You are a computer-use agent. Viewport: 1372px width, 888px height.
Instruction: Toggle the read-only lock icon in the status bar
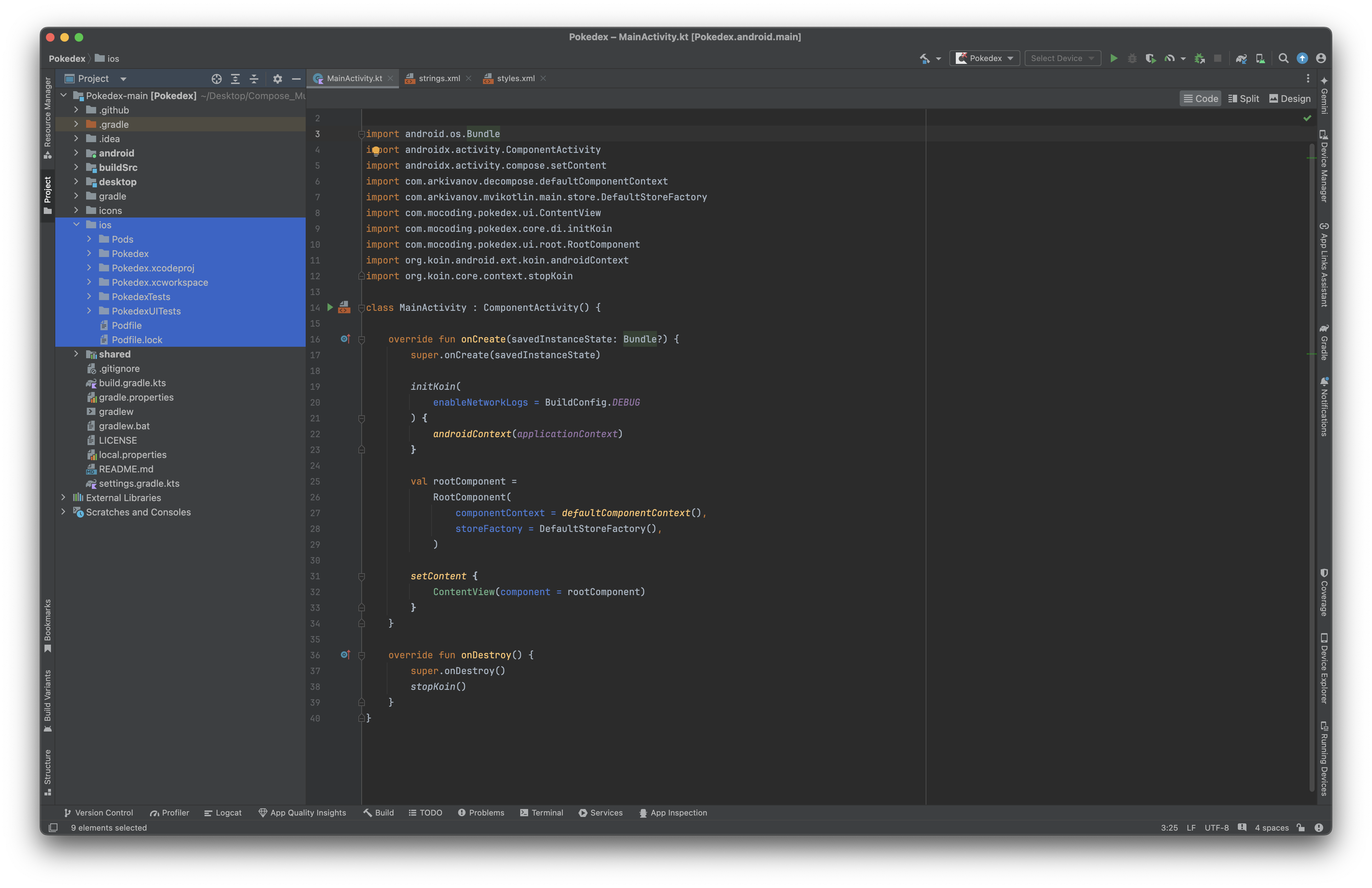pos(1301,827)
